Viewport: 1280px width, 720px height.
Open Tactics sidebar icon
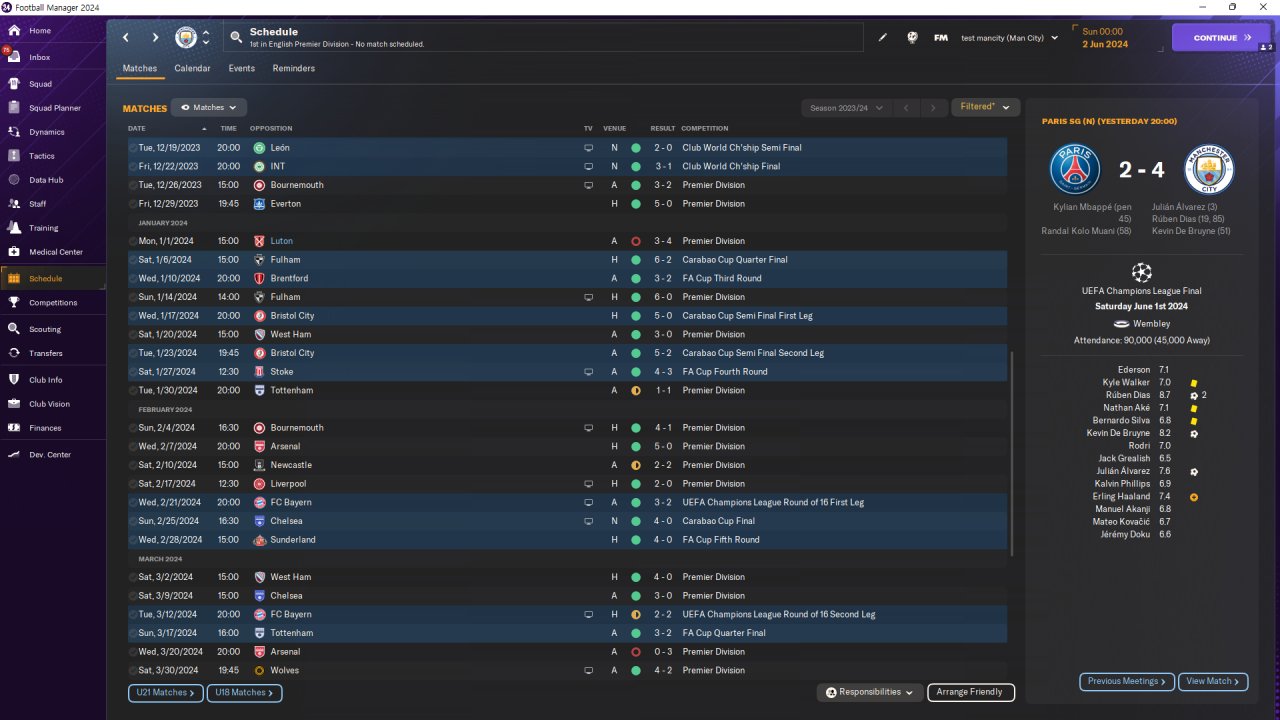[x=14, y=156]
